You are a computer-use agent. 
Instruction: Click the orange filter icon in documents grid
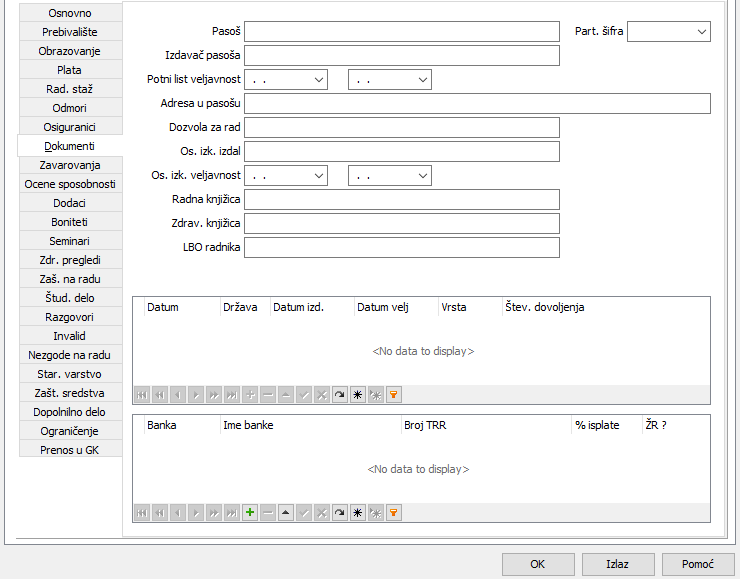(x=394, y=394)
